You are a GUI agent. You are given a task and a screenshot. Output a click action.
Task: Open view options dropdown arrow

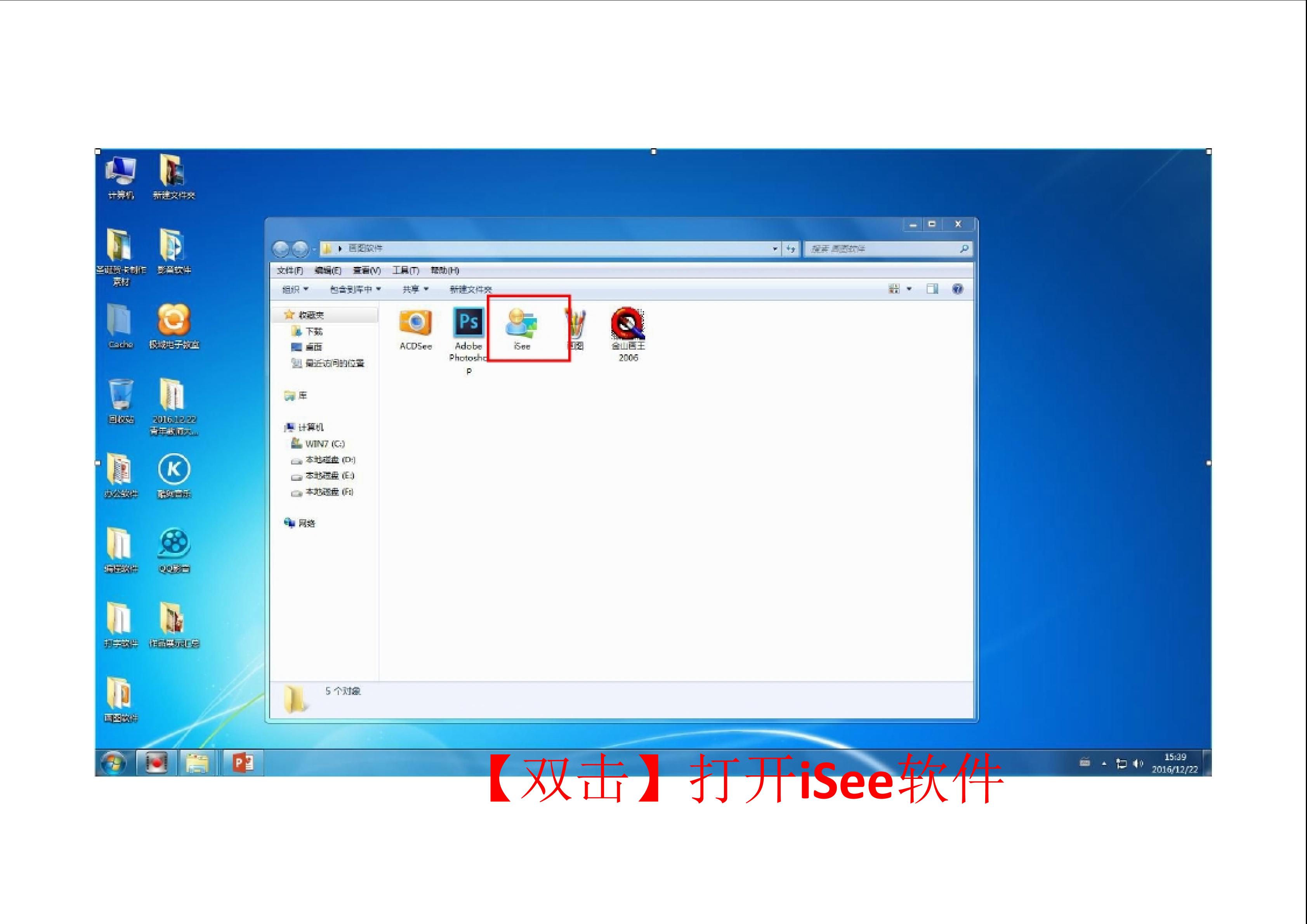tap(909, 289)
